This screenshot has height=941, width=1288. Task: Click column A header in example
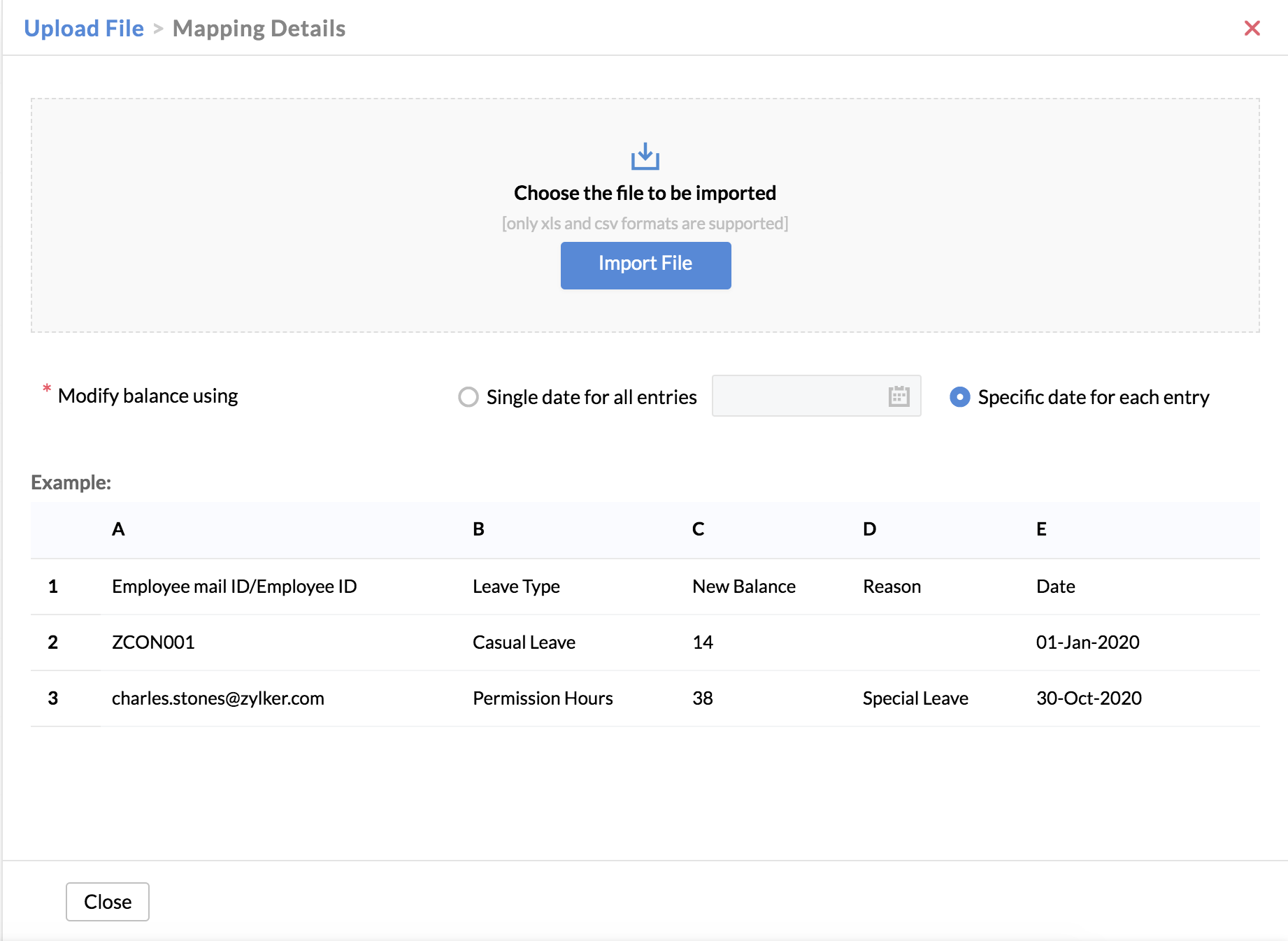pyautogui.click(x=118, y=529)
